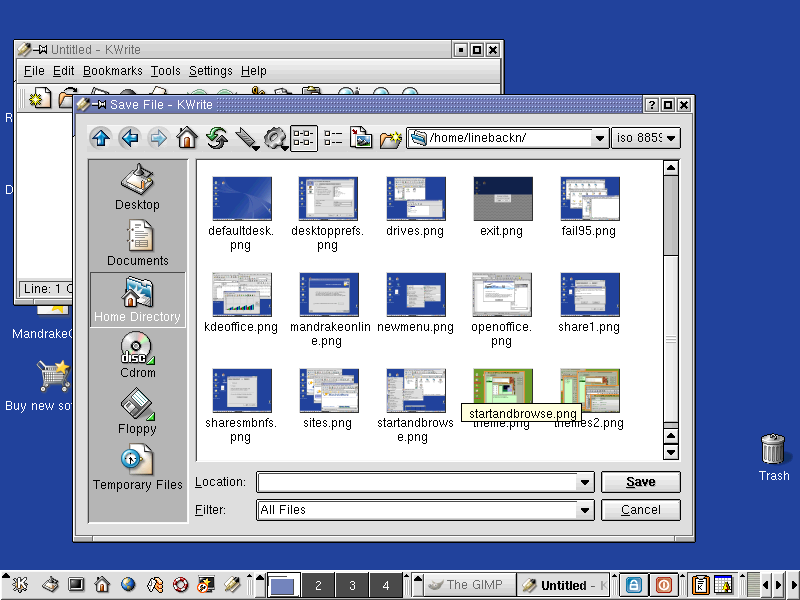
Task: Open the iso 8859 encoding dropdown
Action: (671, 138)
